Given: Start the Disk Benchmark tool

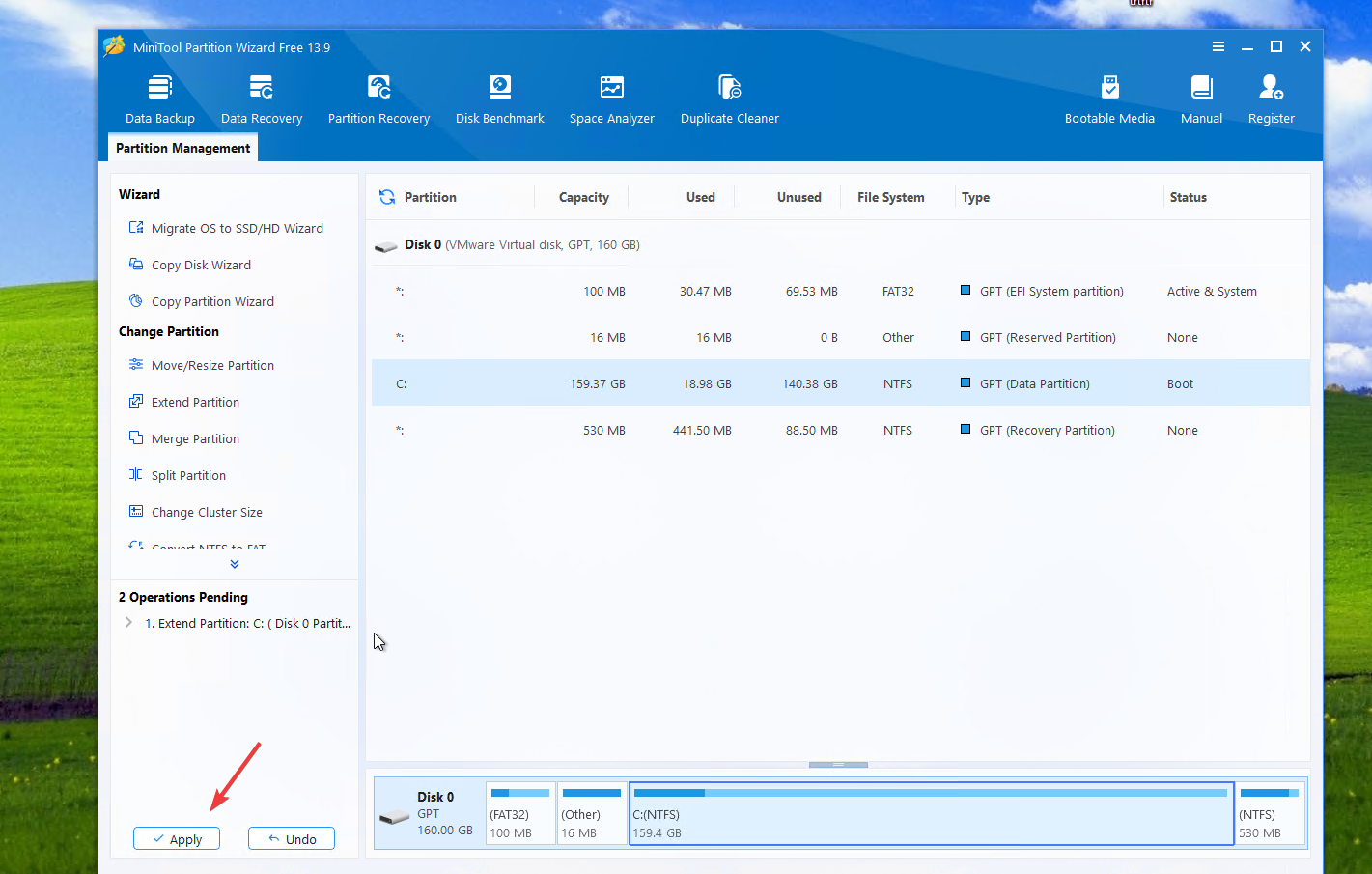Looking at the screenshot, I should click(x=500, y=99).
